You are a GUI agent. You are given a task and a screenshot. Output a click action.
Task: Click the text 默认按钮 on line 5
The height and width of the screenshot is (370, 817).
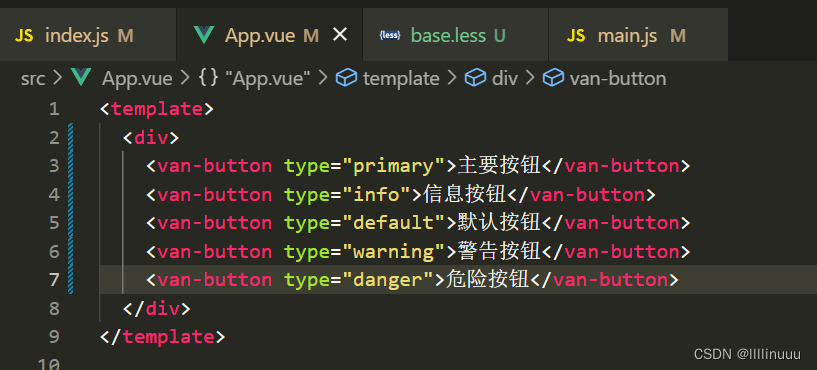(x=499, y=223)
